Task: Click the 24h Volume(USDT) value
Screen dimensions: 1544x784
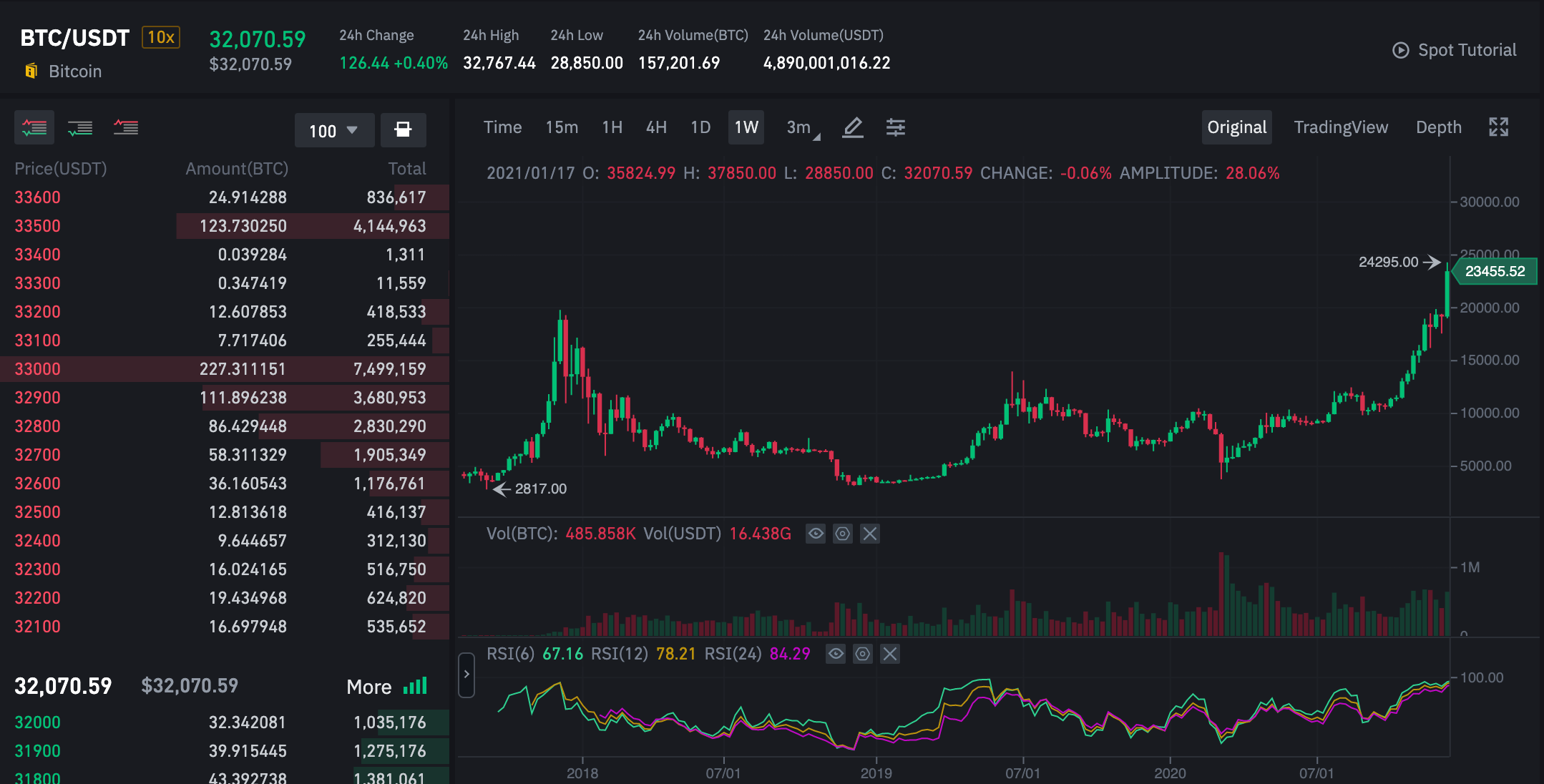Action: point(827,63)
